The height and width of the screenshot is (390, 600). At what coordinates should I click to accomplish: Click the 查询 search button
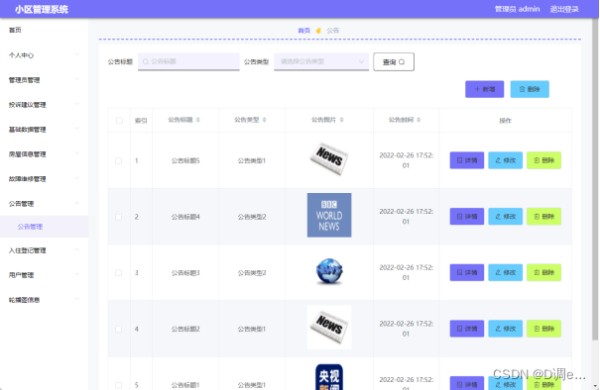(x=394, y=62)
